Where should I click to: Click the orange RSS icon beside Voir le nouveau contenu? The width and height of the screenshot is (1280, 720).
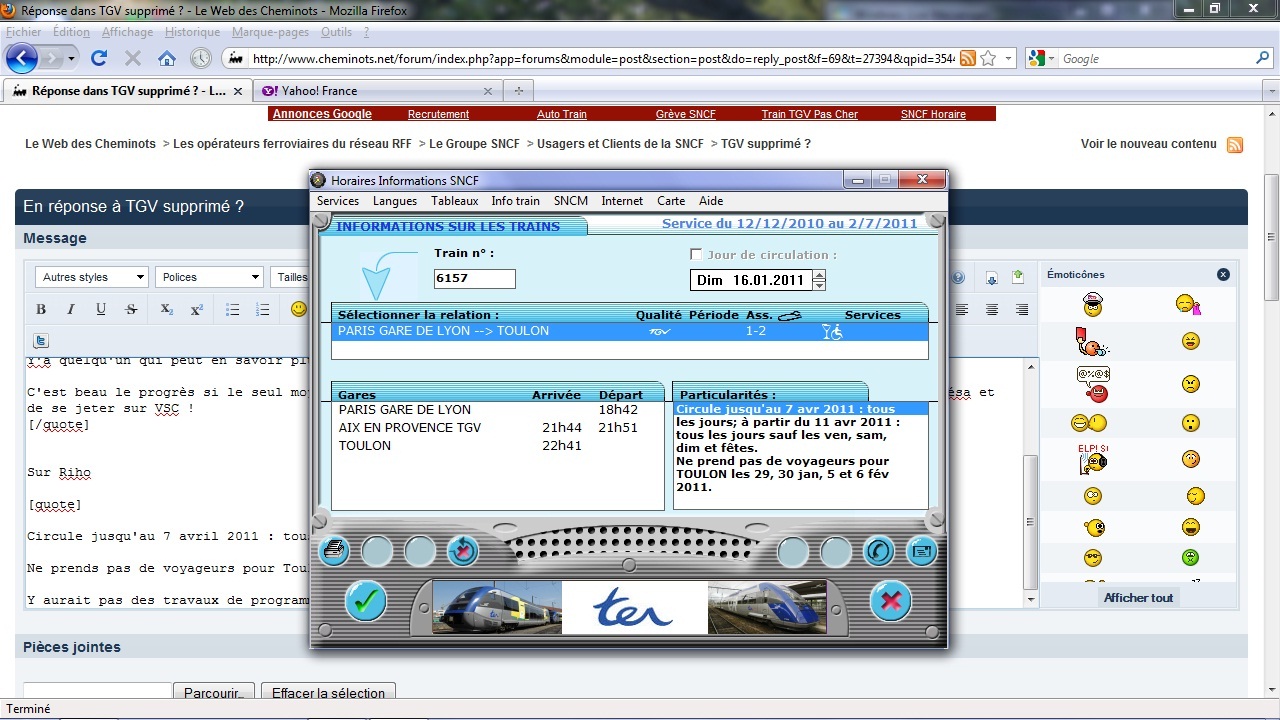point(1235,145)
